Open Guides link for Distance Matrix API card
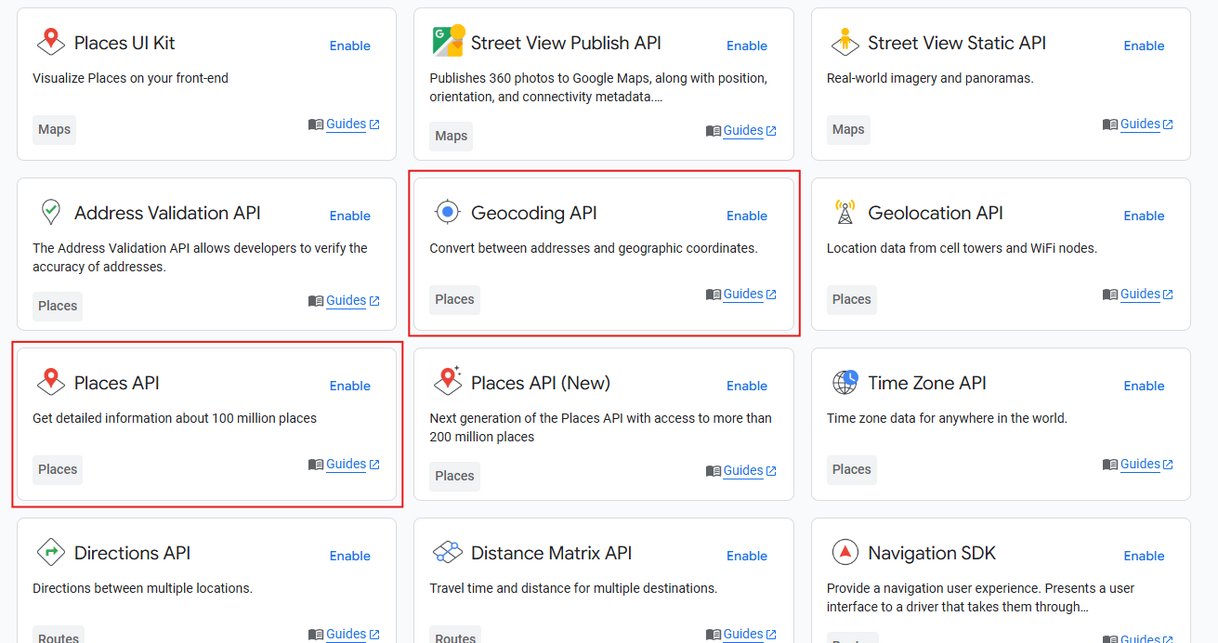 coord(743,634)
